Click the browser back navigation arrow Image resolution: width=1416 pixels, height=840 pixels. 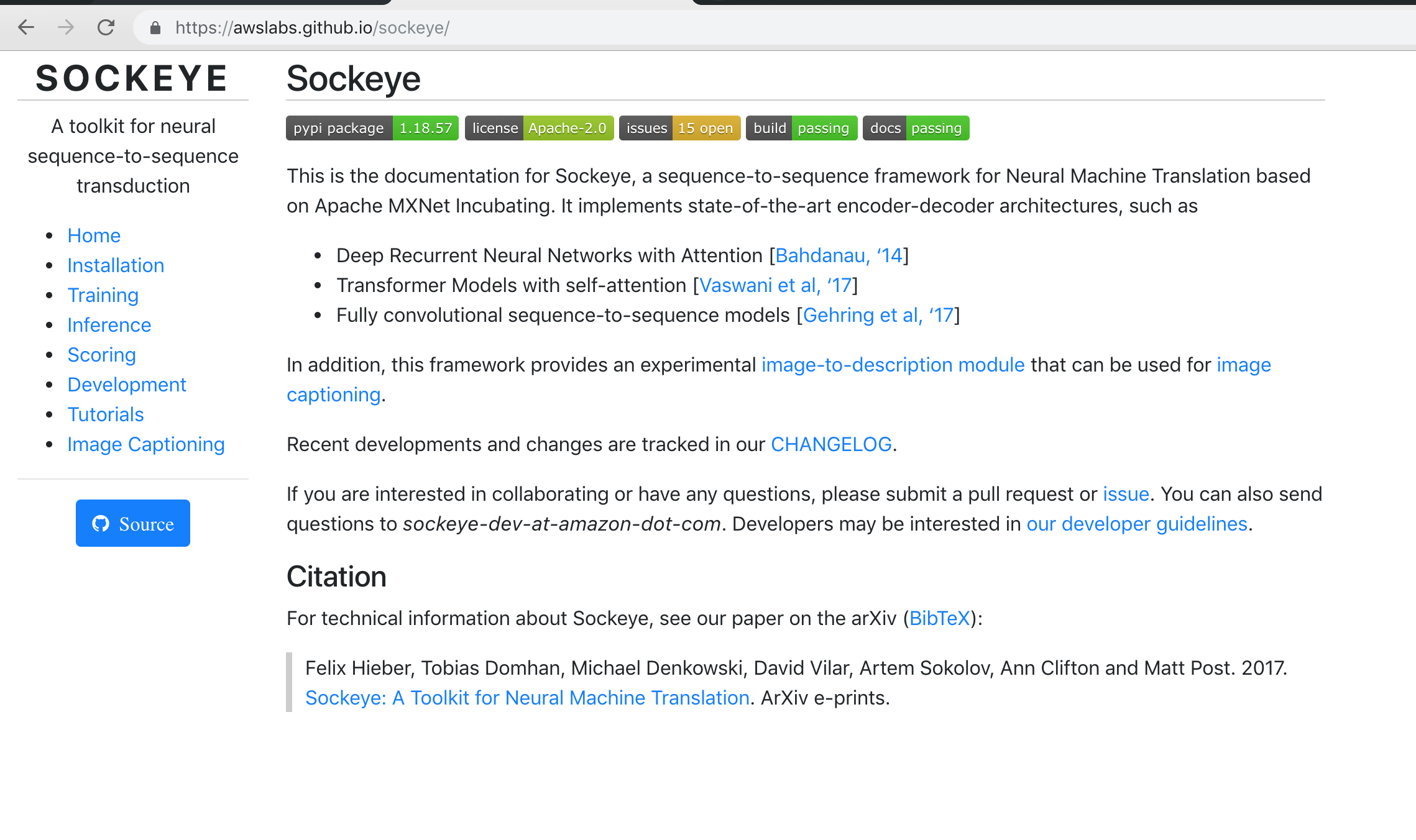[25, 27]
